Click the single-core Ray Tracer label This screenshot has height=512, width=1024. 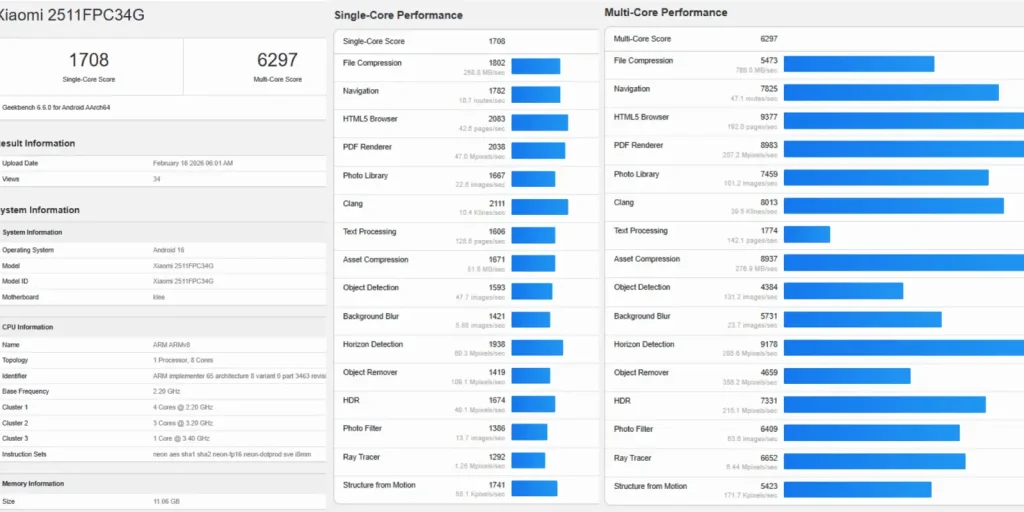point(364,456)
